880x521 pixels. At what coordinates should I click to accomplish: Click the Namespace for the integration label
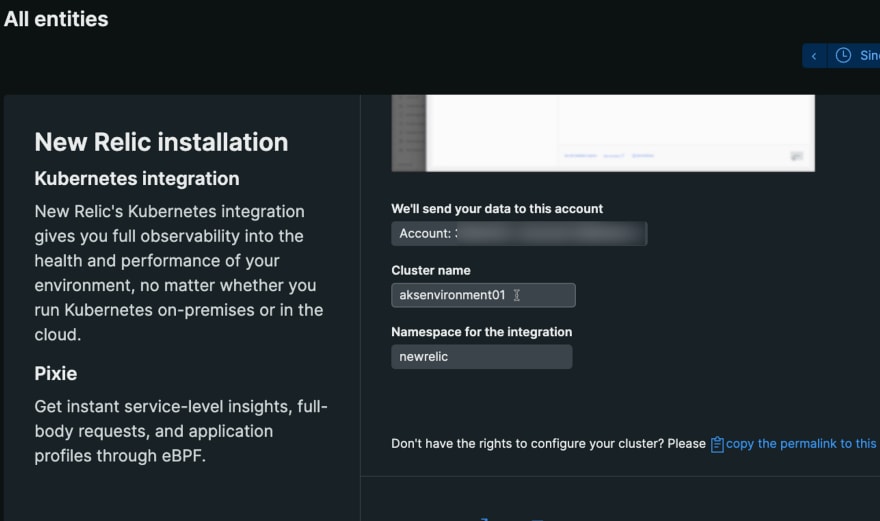pos(482,332)
